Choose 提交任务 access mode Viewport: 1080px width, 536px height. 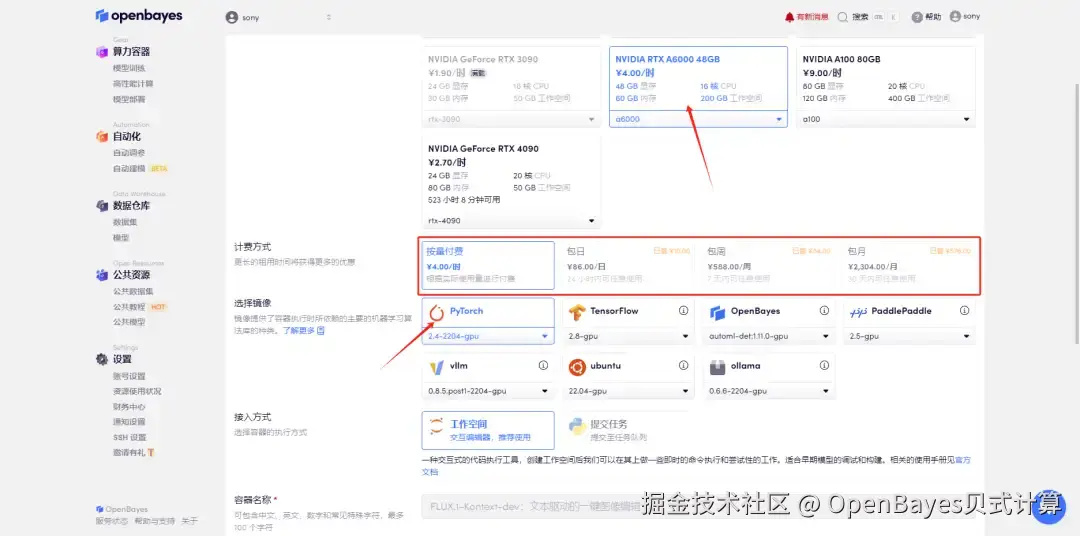(628, 430)
